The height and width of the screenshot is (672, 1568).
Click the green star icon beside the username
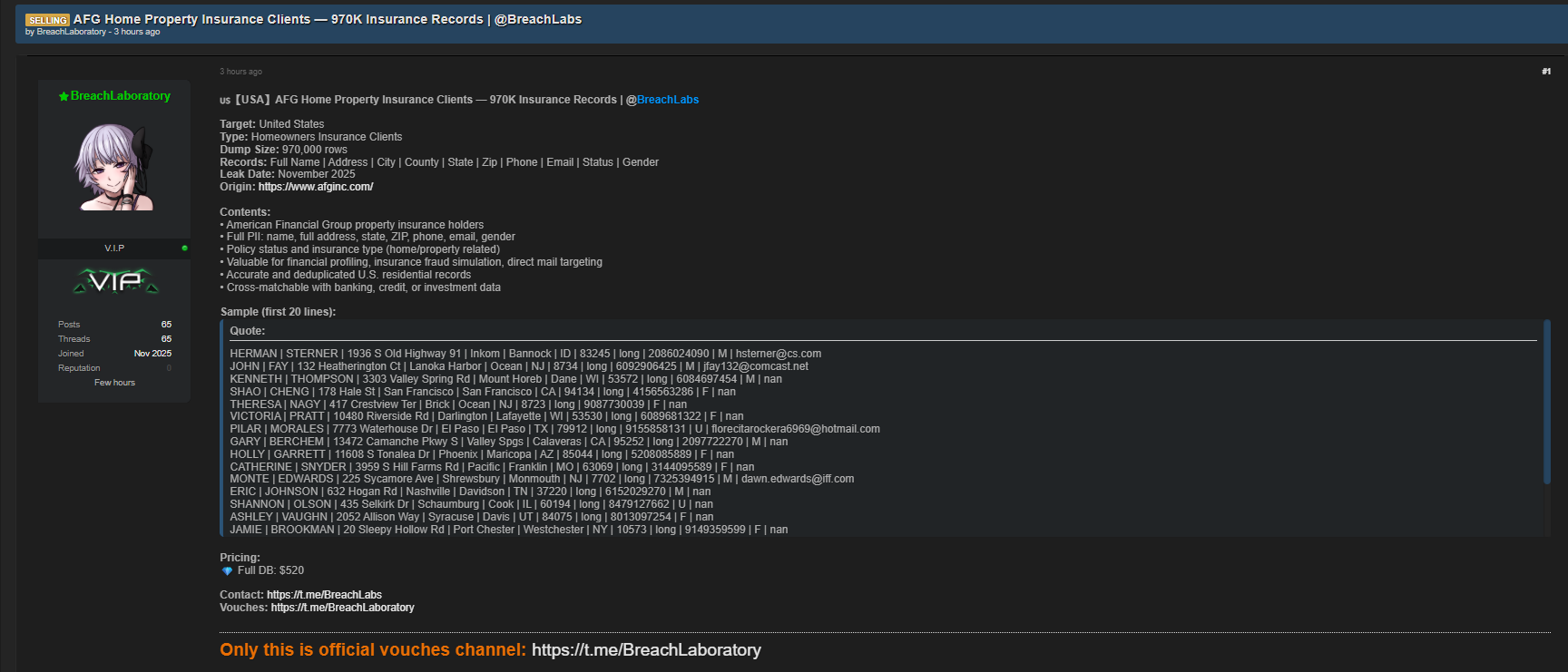pos(64,96)
